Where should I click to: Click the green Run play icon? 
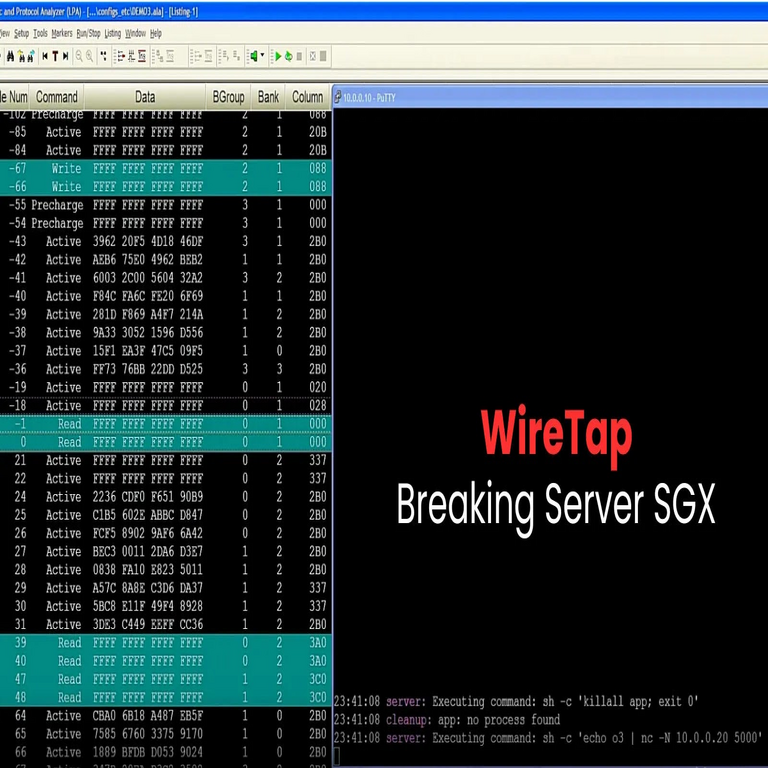coord(278,57)
